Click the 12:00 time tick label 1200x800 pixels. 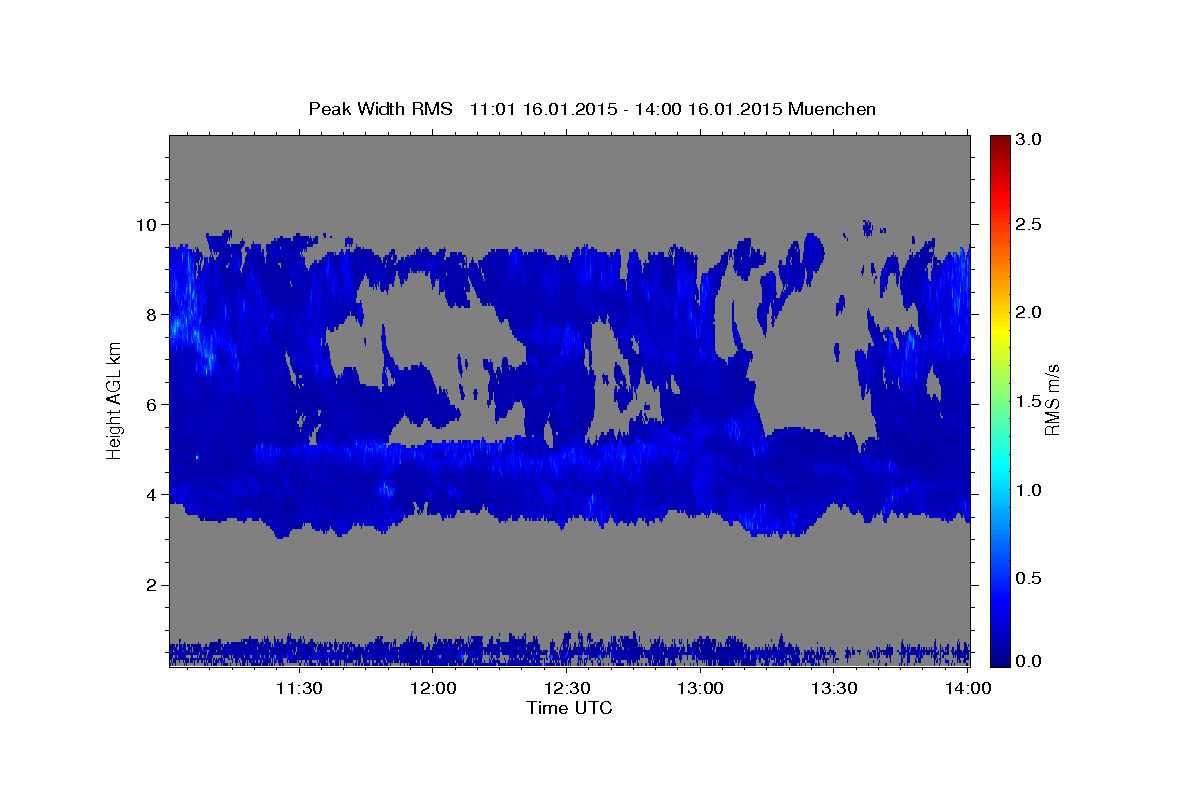[x=433, y=688]
